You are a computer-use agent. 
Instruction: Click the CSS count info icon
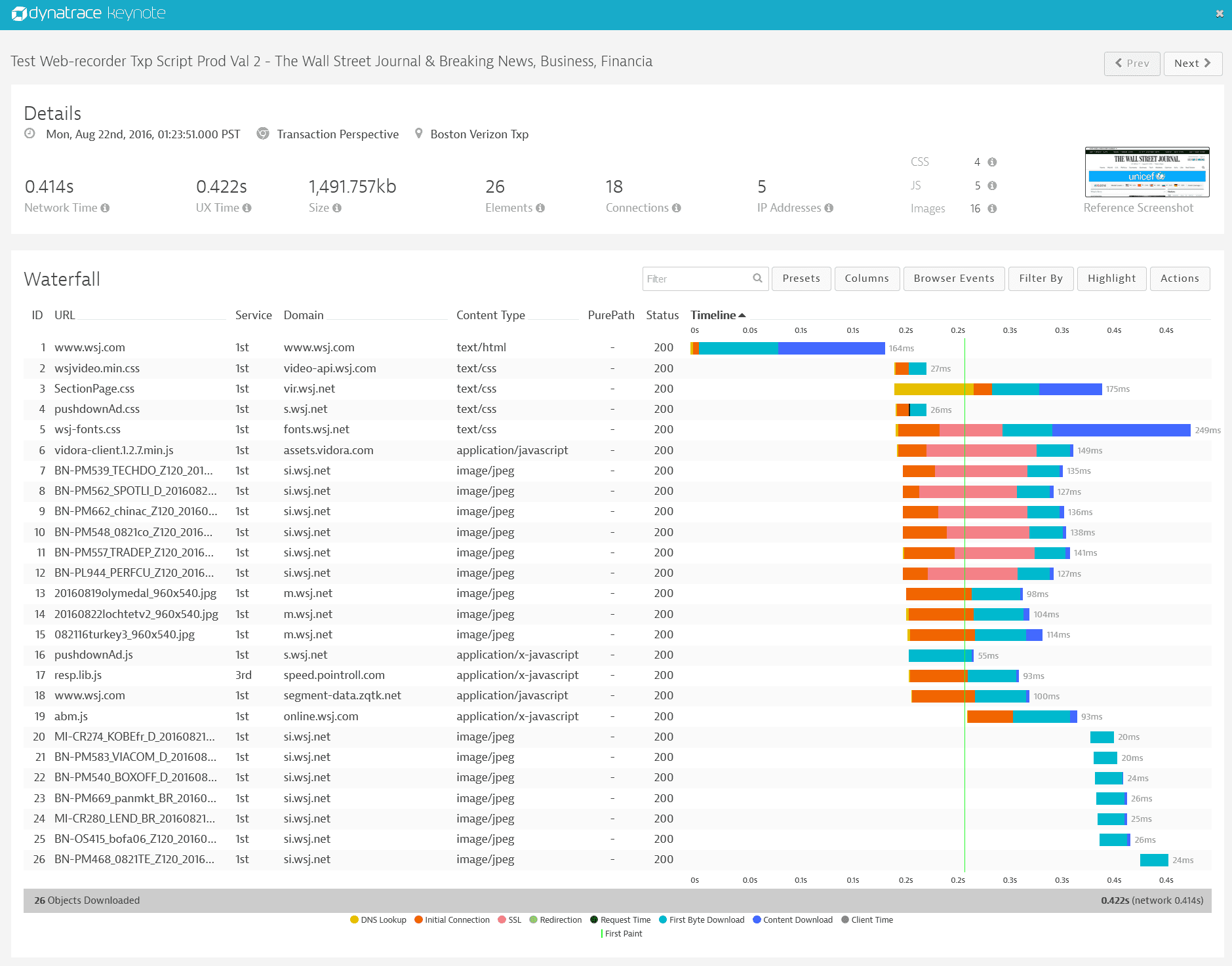click(x=992, y=162)
